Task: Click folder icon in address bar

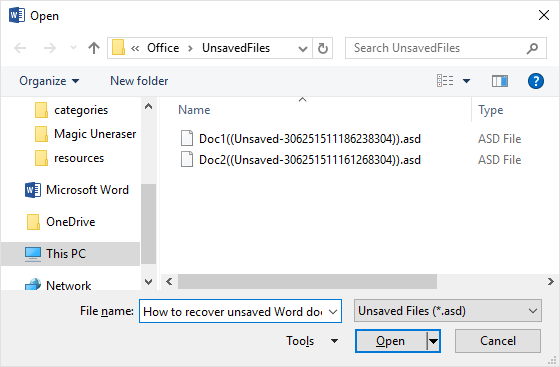Action: (x=118, y=48)
